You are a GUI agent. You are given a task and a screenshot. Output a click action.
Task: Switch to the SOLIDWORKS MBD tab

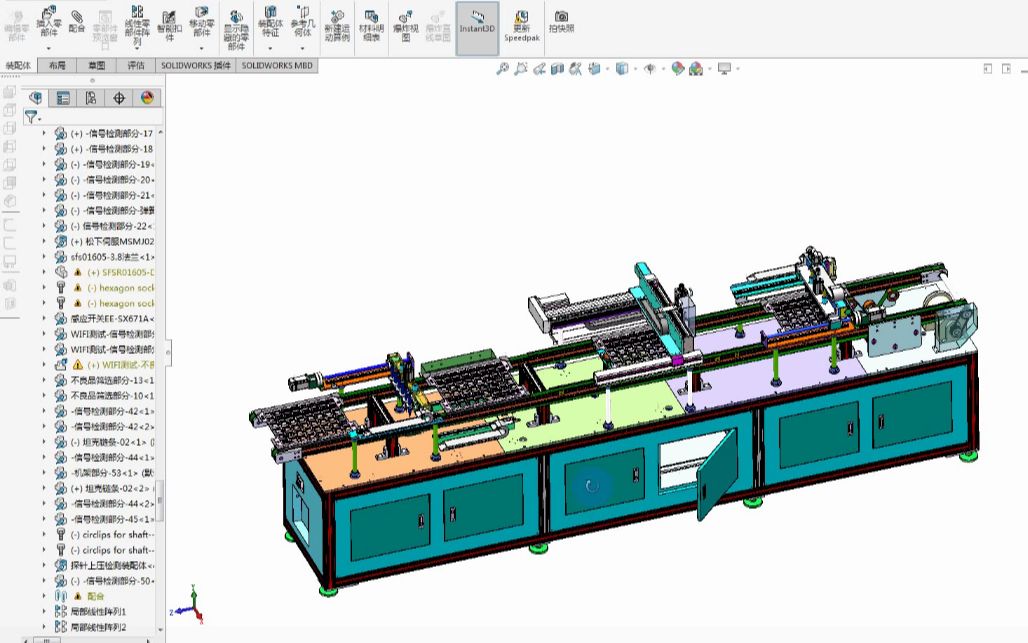pyautogui.click(x=278, y=64)
